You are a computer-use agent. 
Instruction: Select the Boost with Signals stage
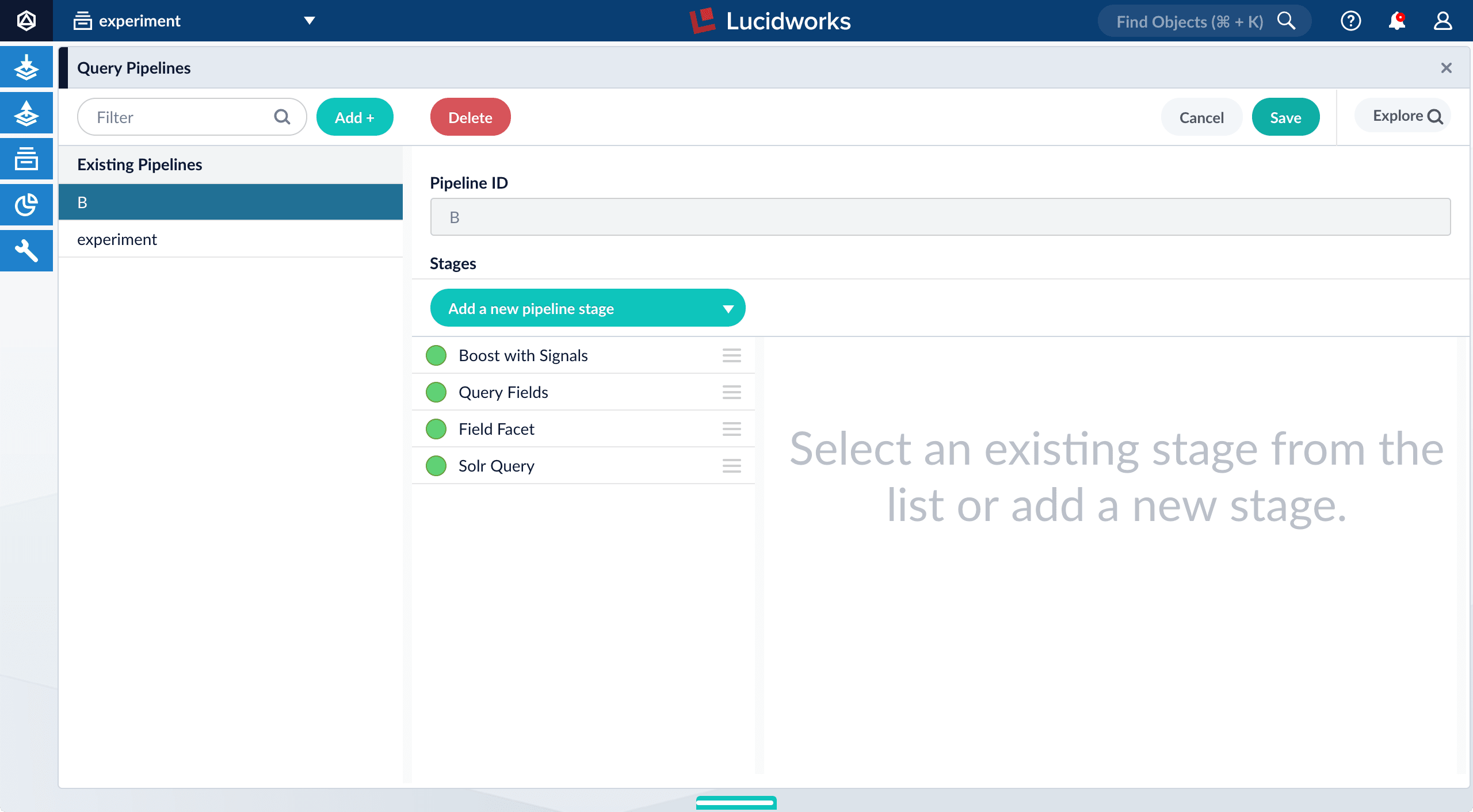tap(583, 355)
